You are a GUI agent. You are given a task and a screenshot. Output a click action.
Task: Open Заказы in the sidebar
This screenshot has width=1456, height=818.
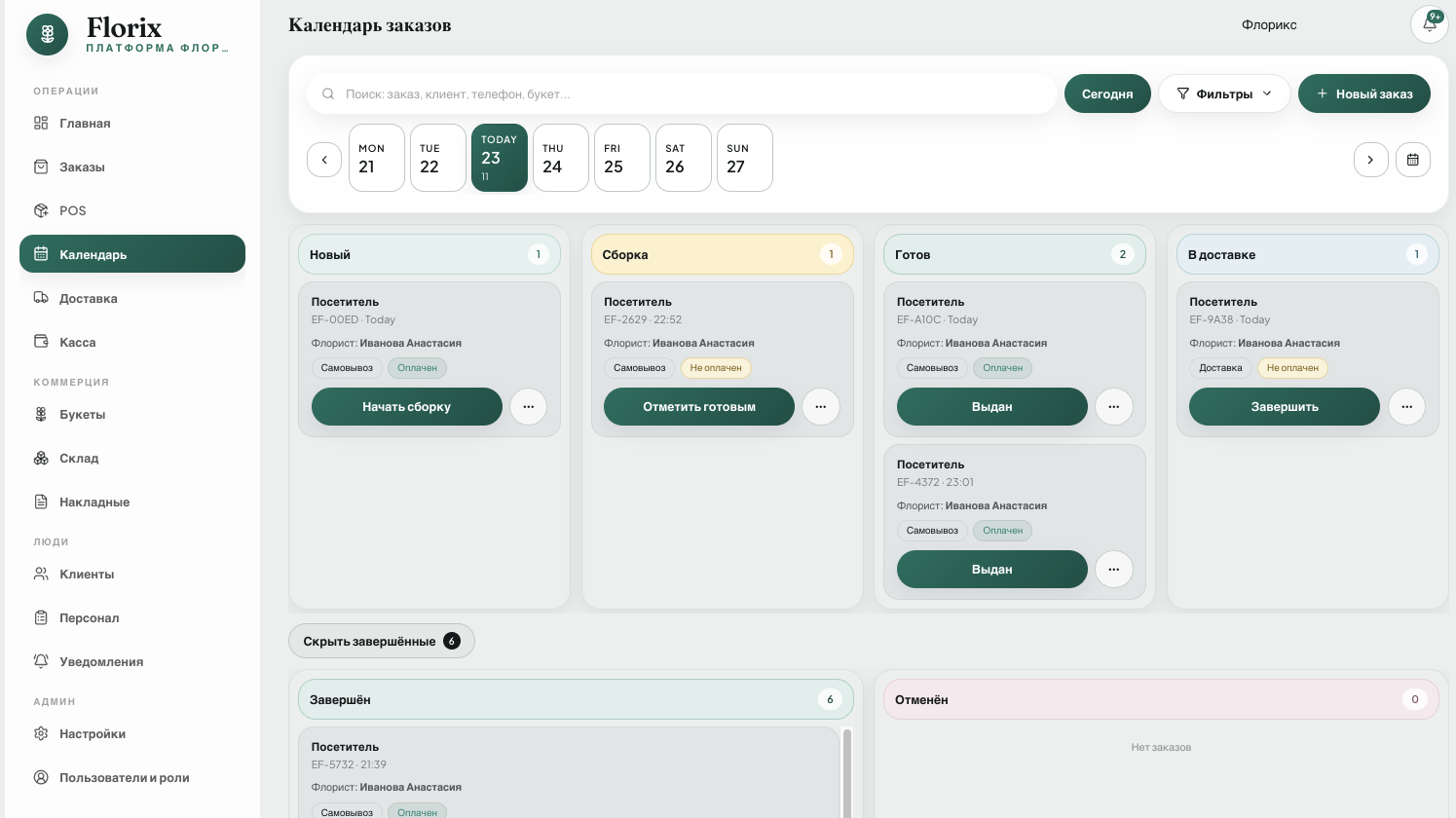(x=132, y=167)
